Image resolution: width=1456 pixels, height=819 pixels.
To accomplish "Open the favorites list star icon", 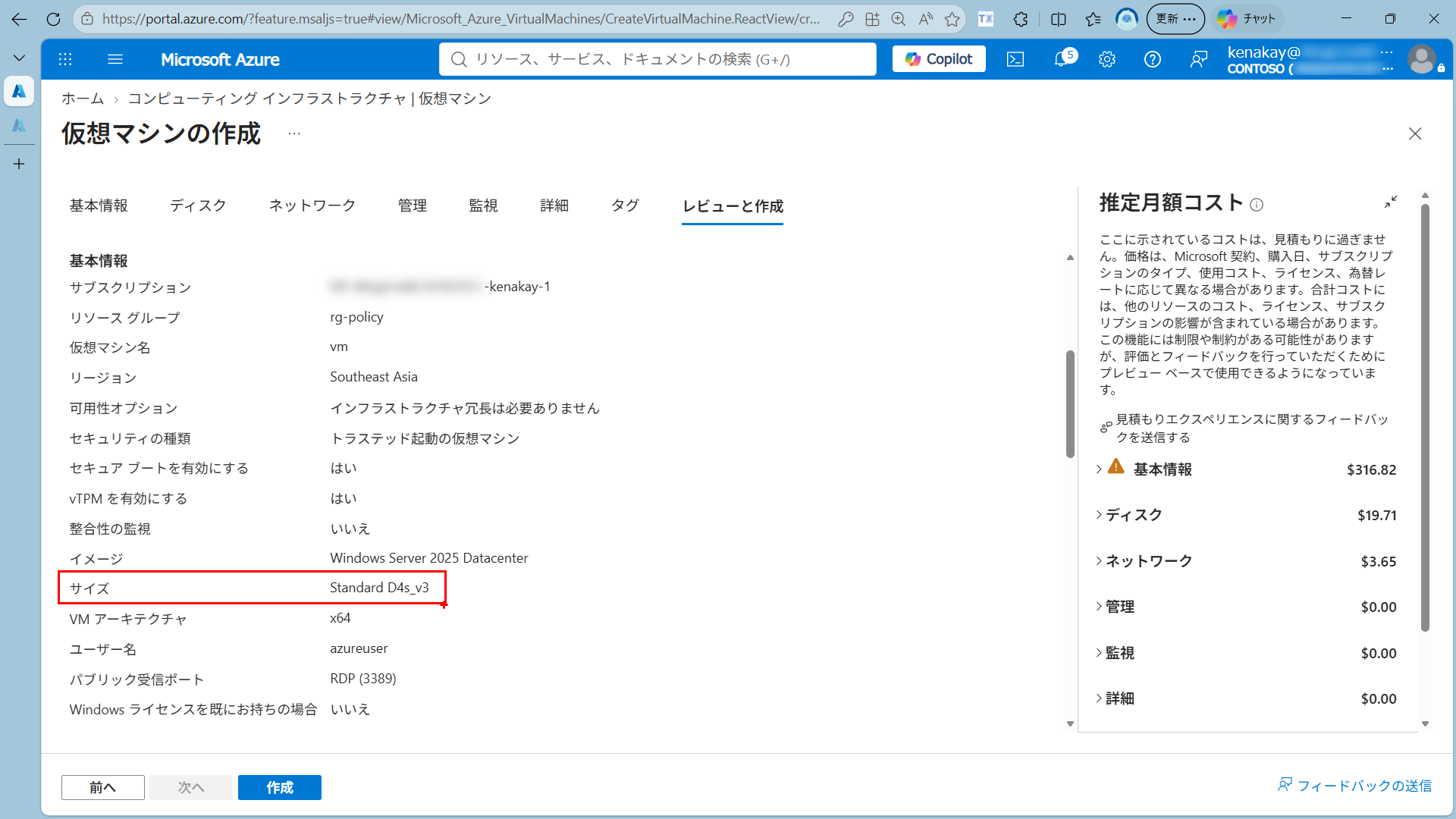I will [1093, 19].
